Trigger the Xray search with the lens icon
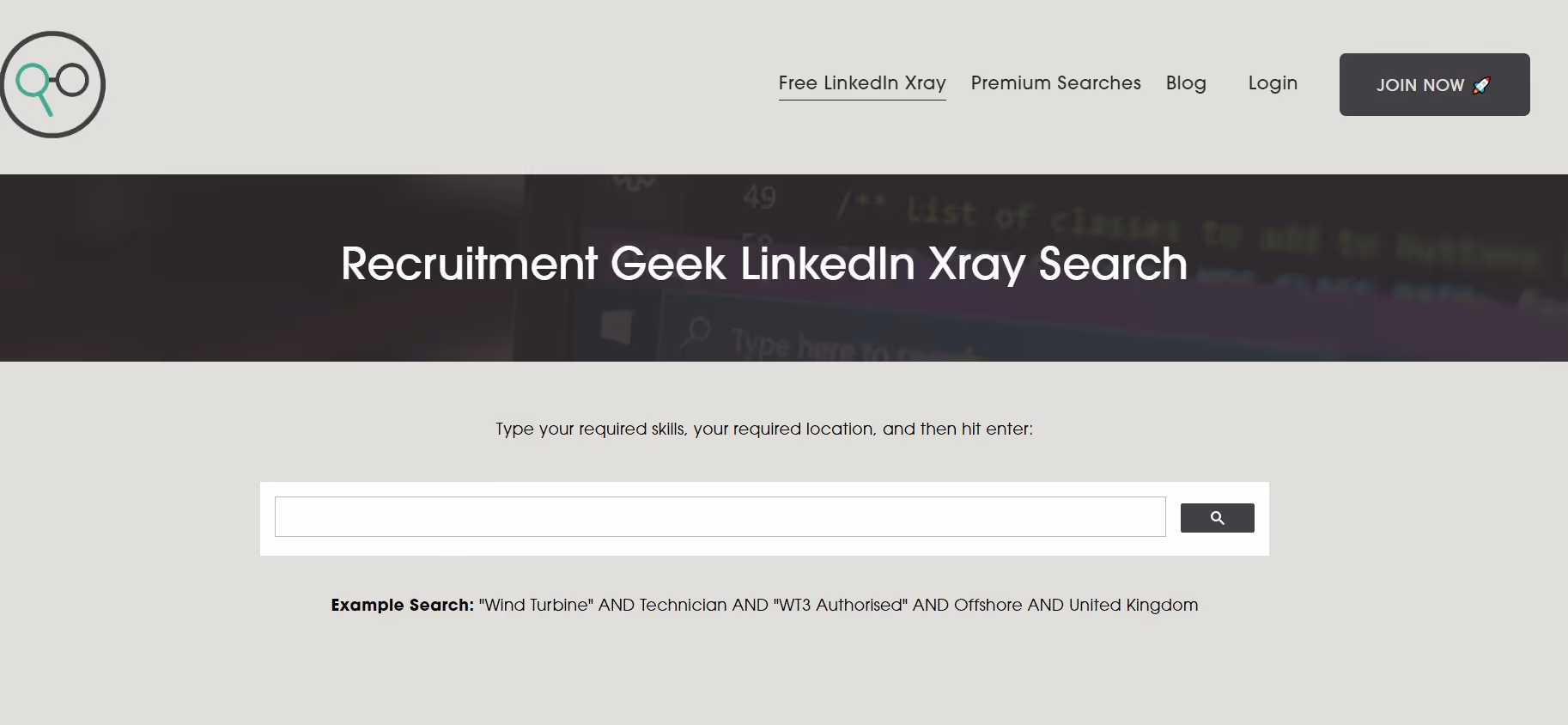 pyautogui.click(x=1216, y=517)
